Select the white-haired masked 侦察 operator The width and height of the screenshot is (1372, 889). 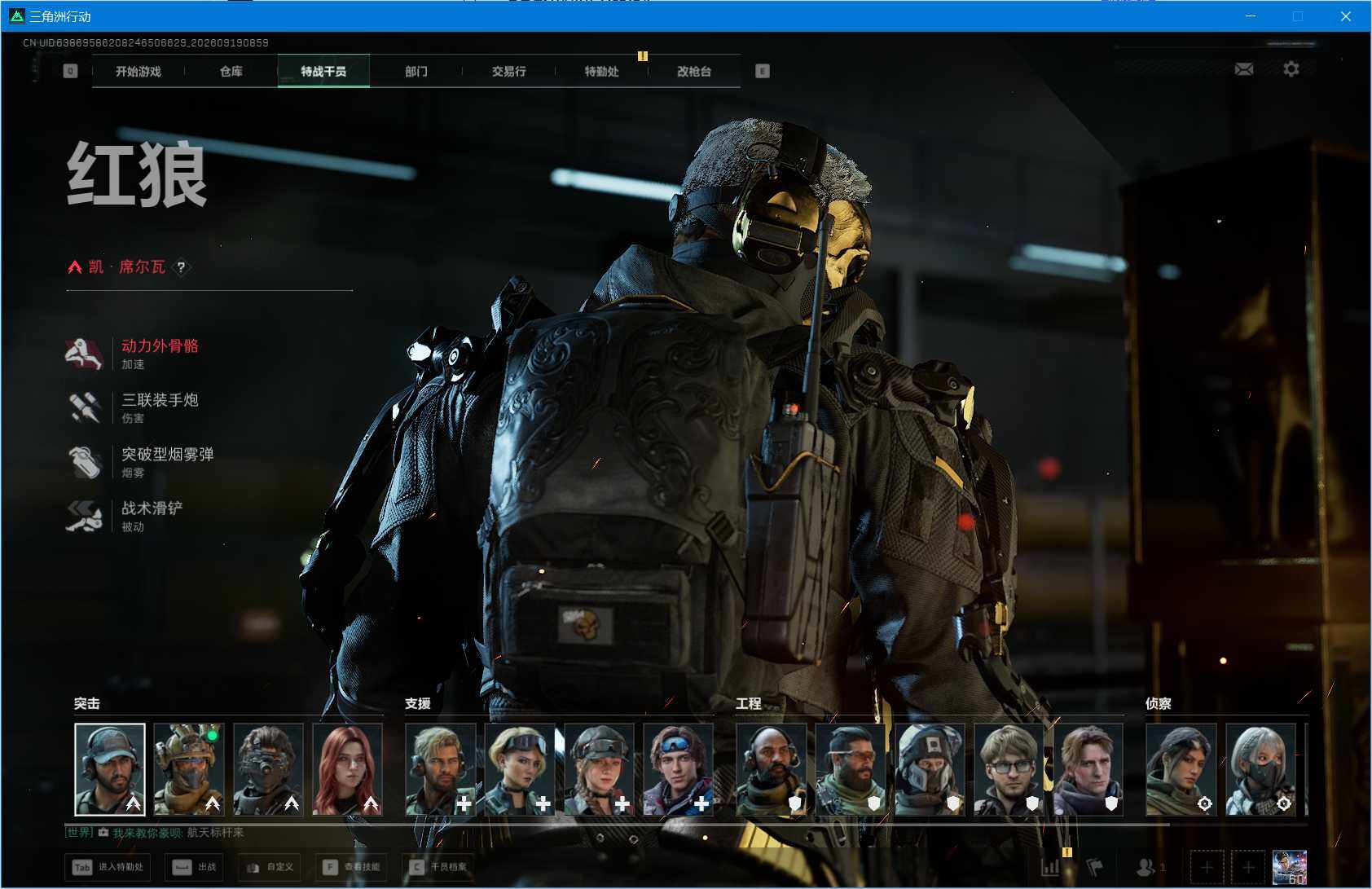pos(1260,769)
